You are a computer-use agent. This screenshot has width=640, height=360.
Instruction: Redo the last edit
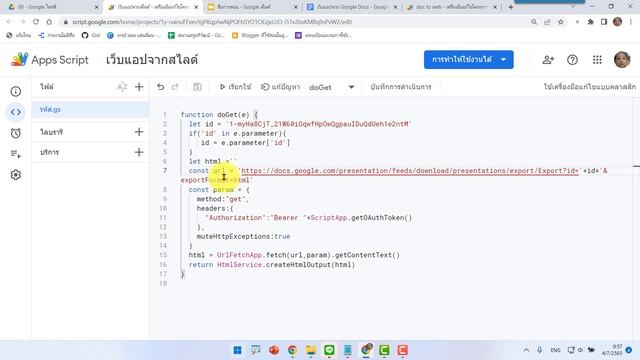tap(175, 87)
